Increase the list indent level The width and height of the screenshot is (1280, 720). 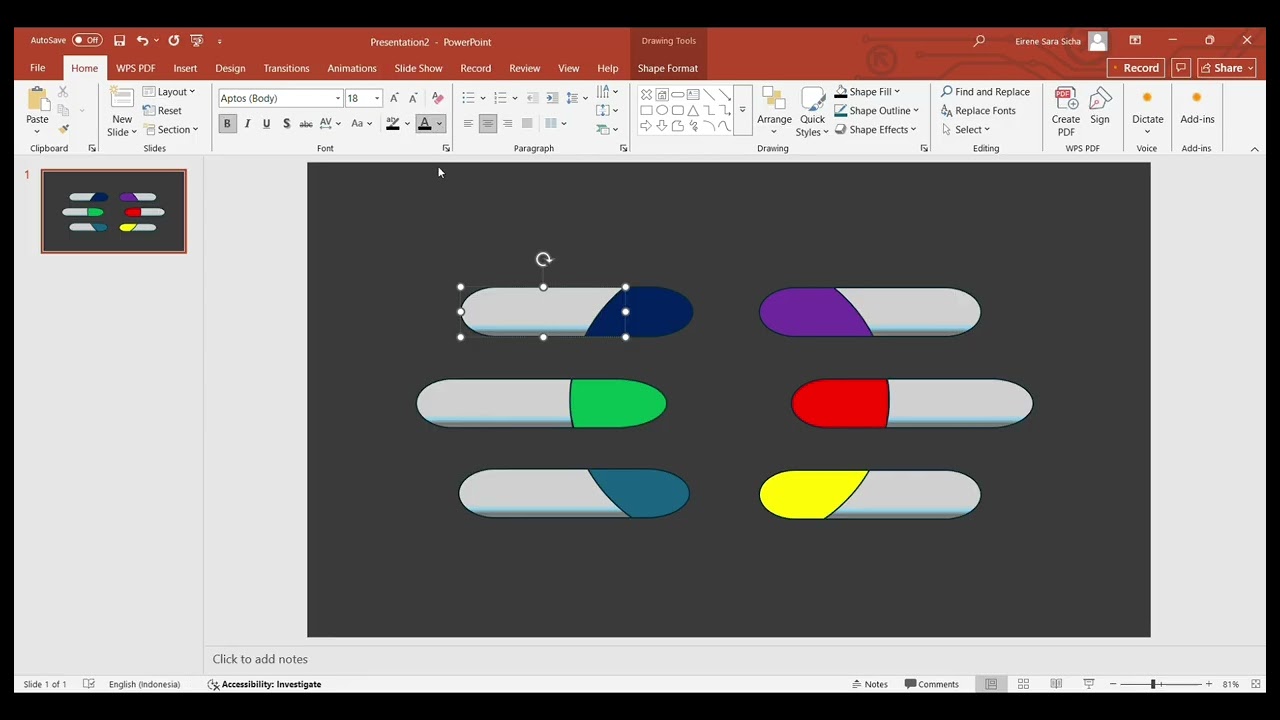click(551, 98)
